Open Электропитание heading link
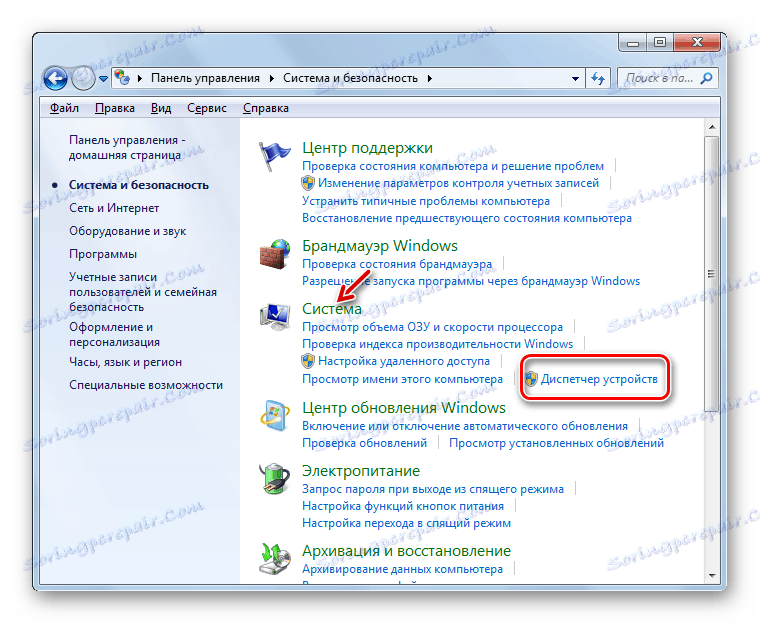 point(361,471)
